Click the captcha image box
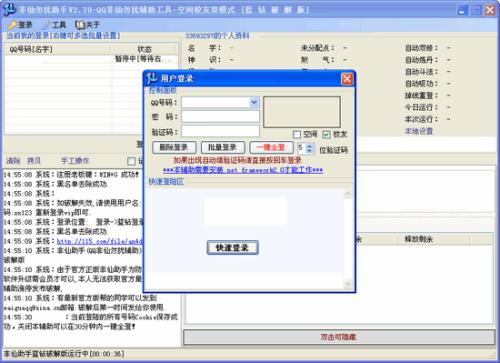The image size is (500, 363). pyautogui.click(x=302, y=112)
